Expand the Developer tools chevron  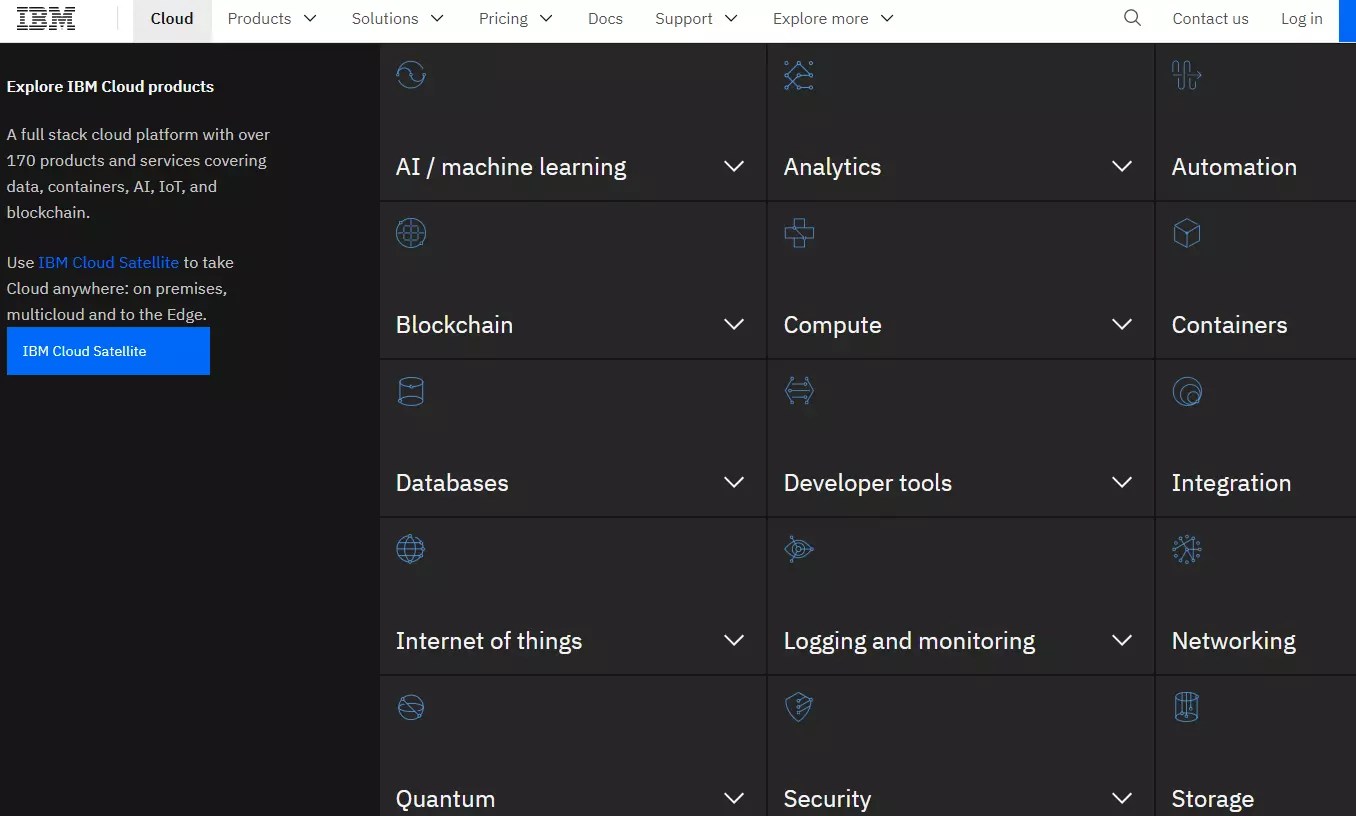pos(1122,482)
